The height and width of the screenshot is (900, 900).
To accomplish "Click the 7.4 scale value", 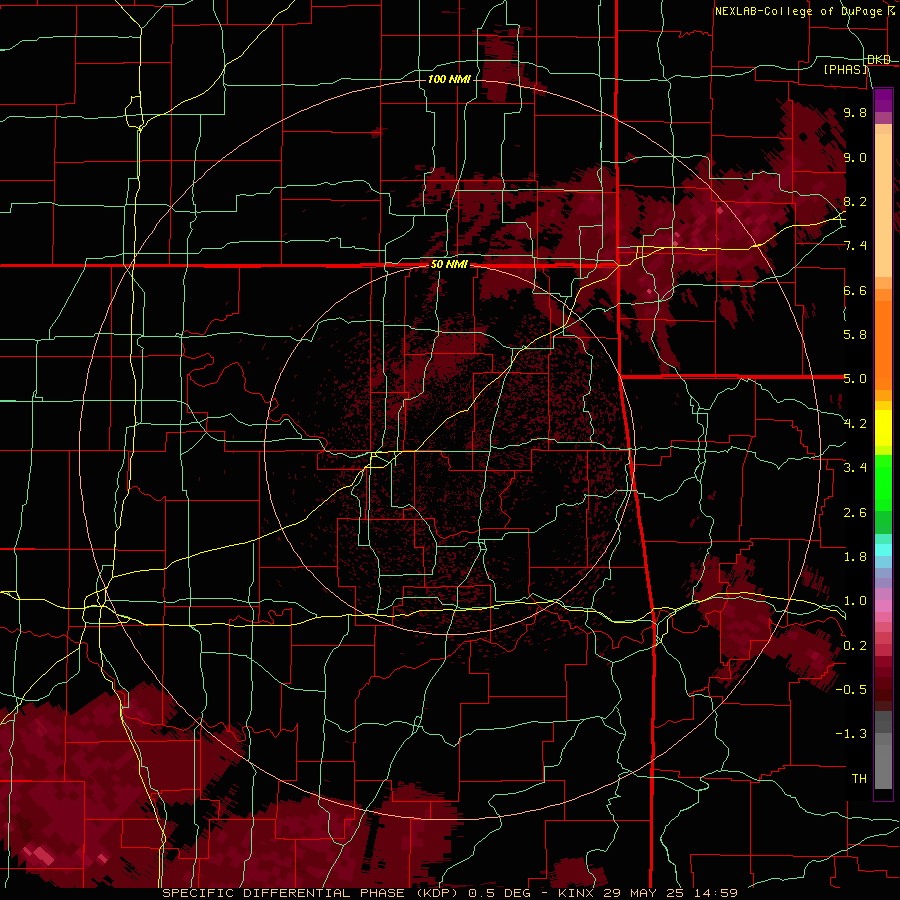I will click(x=855, y=246).
